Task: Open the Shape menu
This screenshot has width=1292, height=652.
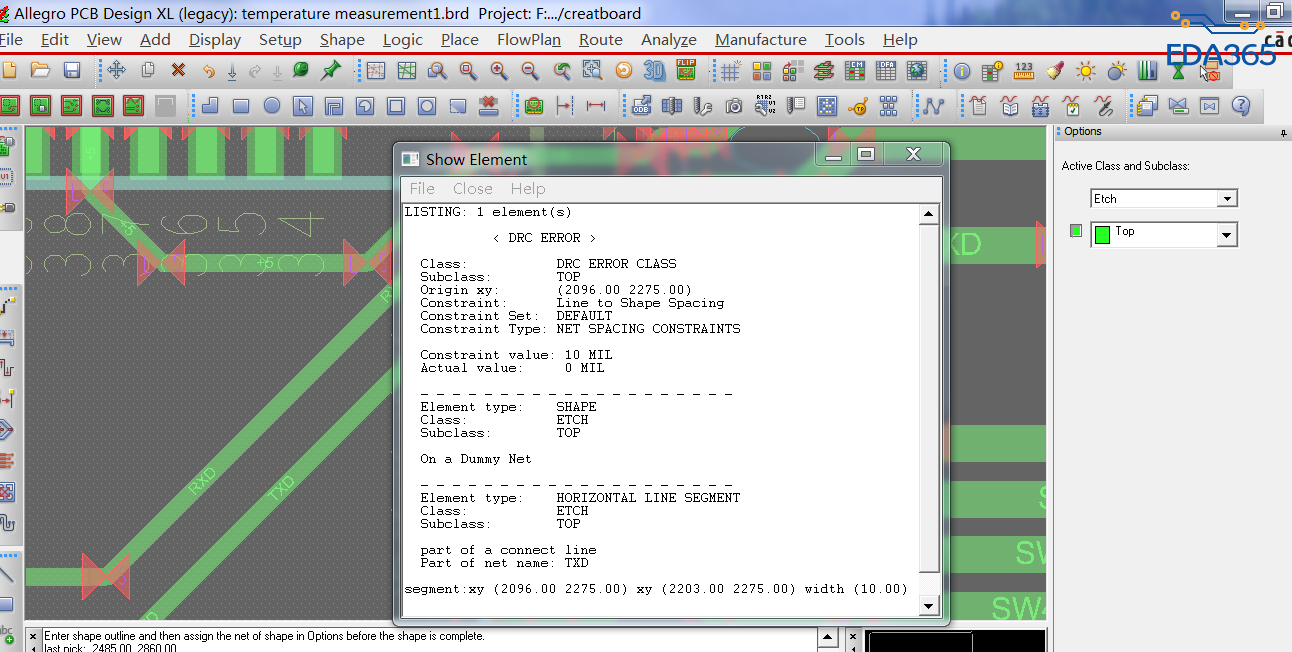Action: click(342, 39)
